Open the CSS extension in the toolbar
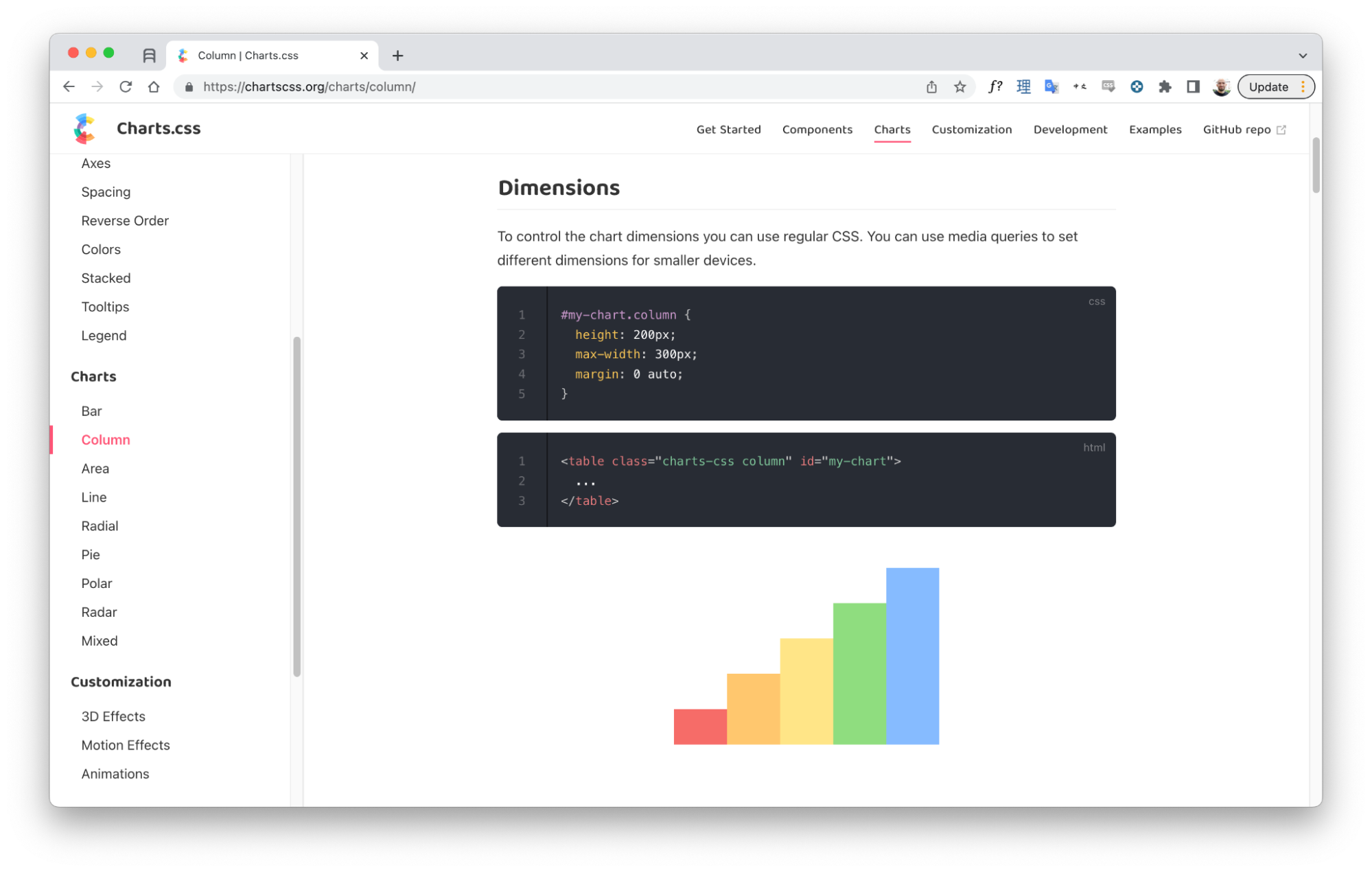The height and width of the screenshot is (872, 1372). 1108,86
